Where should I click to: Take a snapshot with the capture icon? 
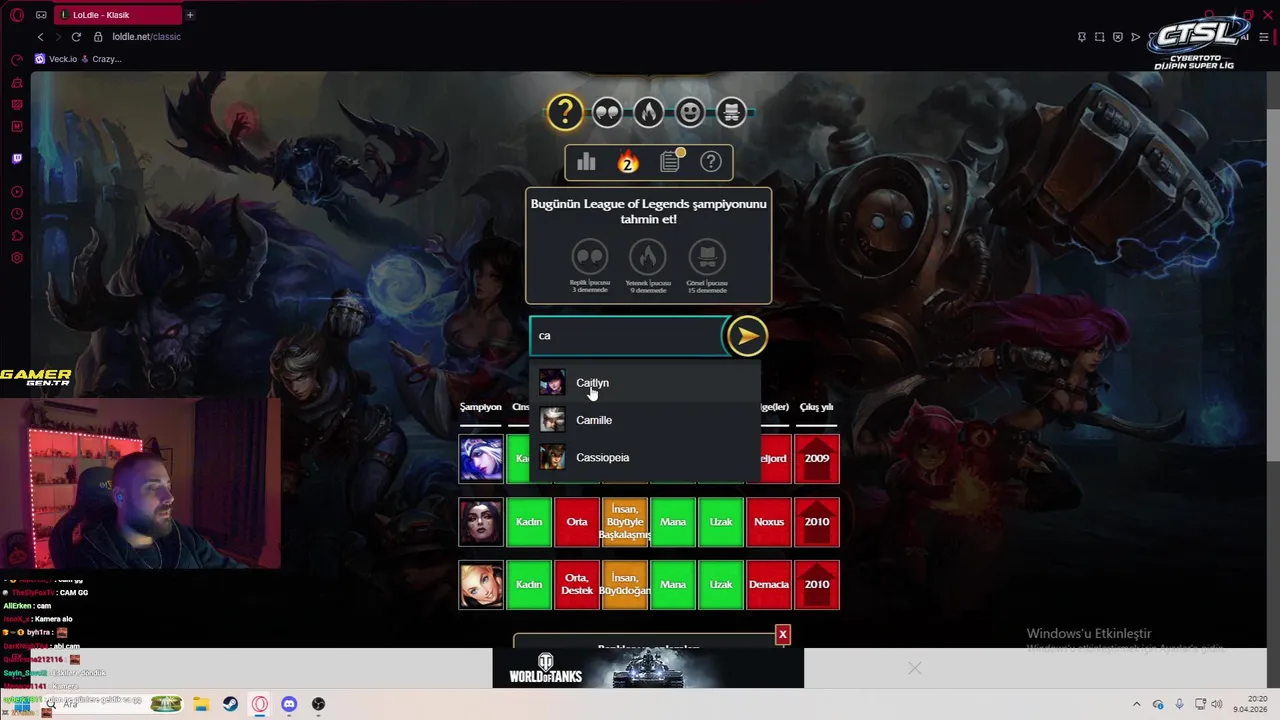[1099, 37]
